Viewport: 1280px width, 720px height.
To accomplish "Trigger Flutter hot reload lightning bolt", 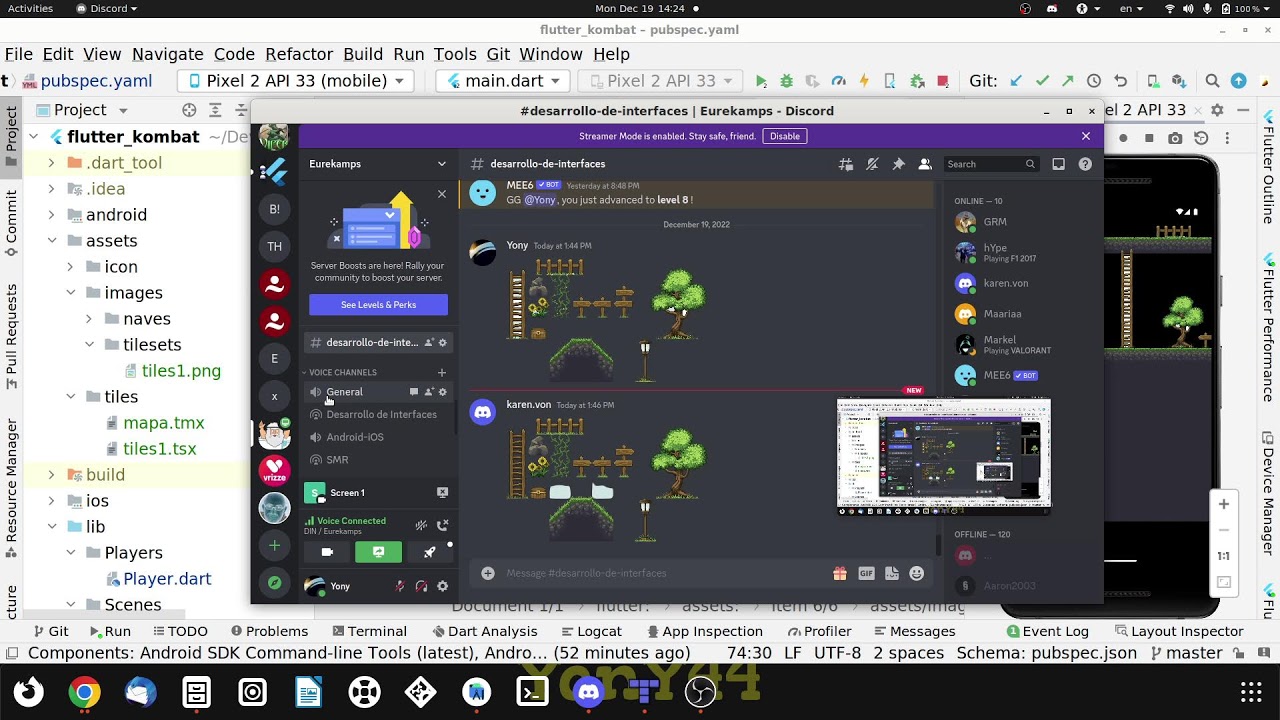I will click(x=864, y=81).
